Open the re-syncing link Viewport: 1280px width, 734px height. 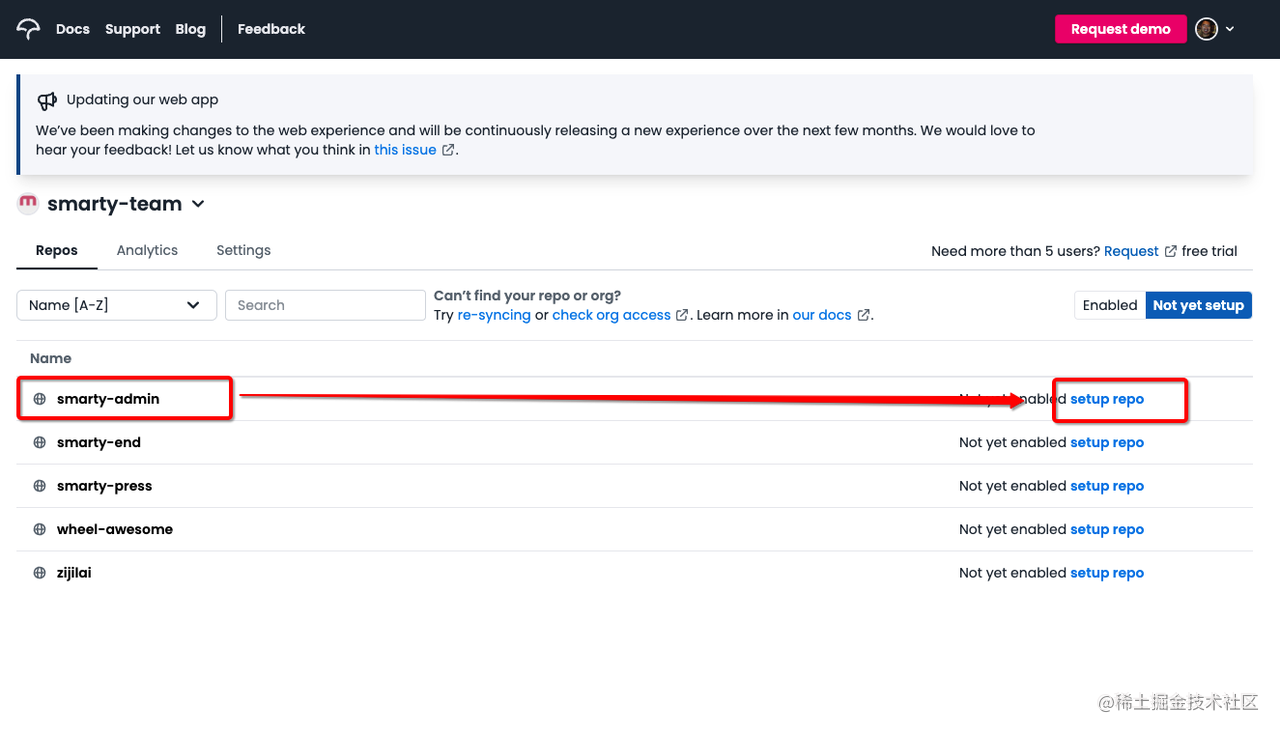[x=494, y=315]
